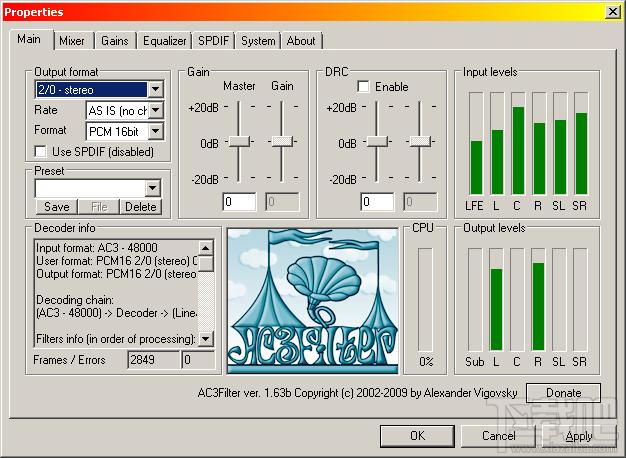Click the Errors count field showing 0

tap(198, 360)
